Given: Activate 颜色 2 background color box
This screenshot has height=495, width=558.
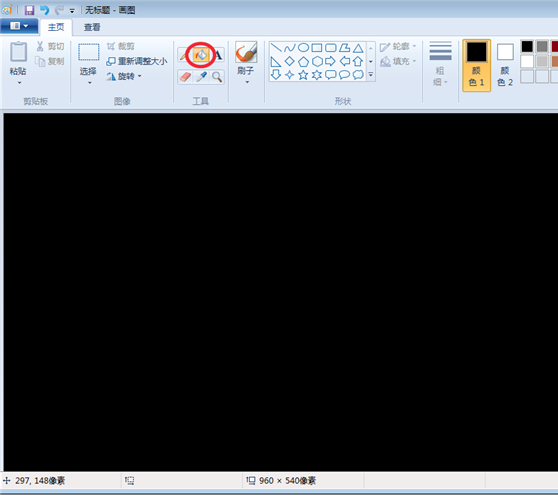Looking at the screenshot, I should point(505,65).
